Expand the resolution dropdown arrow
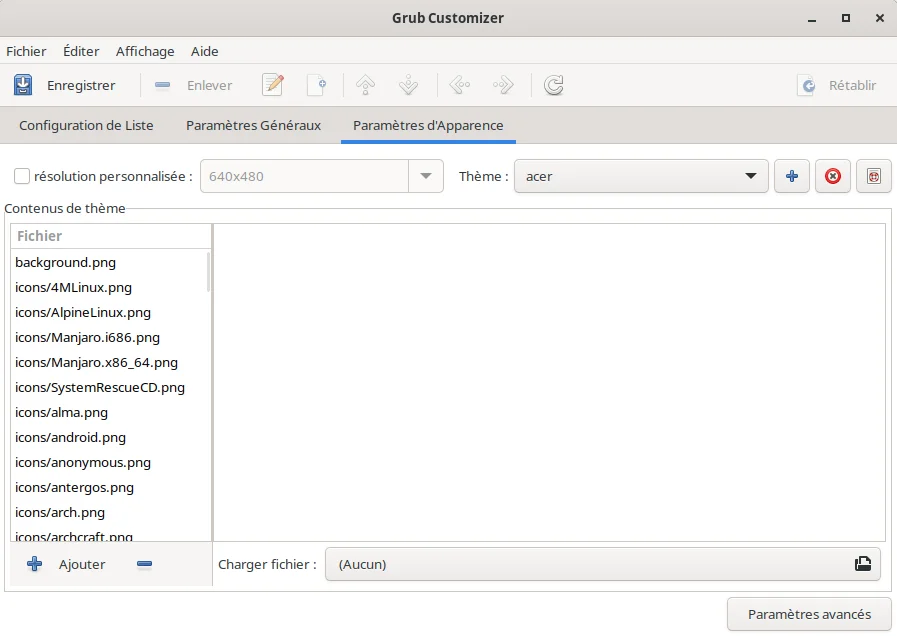This screenshot has height=636, width=897. (x=426, y=176)
